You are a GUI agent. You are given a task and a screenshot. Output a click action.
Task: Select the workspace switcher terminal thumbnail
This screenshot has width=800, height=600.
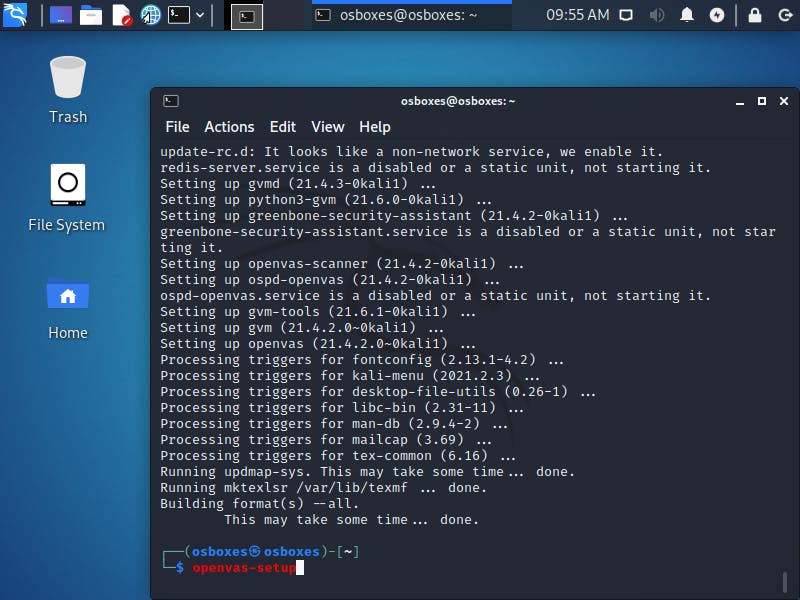(247, 17)
